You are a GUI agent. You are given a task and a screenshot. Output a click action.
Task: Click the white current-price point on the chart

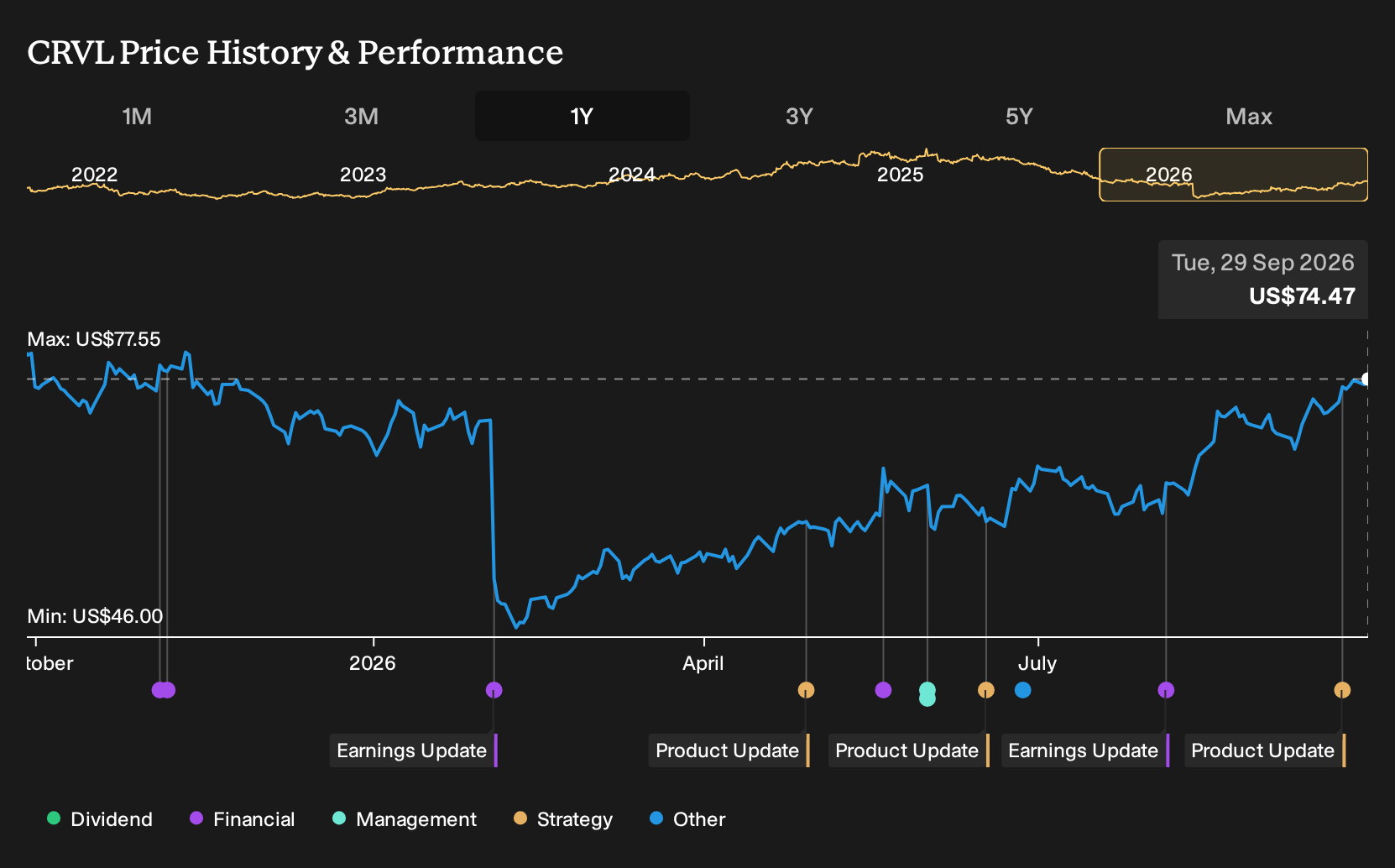1366,379
